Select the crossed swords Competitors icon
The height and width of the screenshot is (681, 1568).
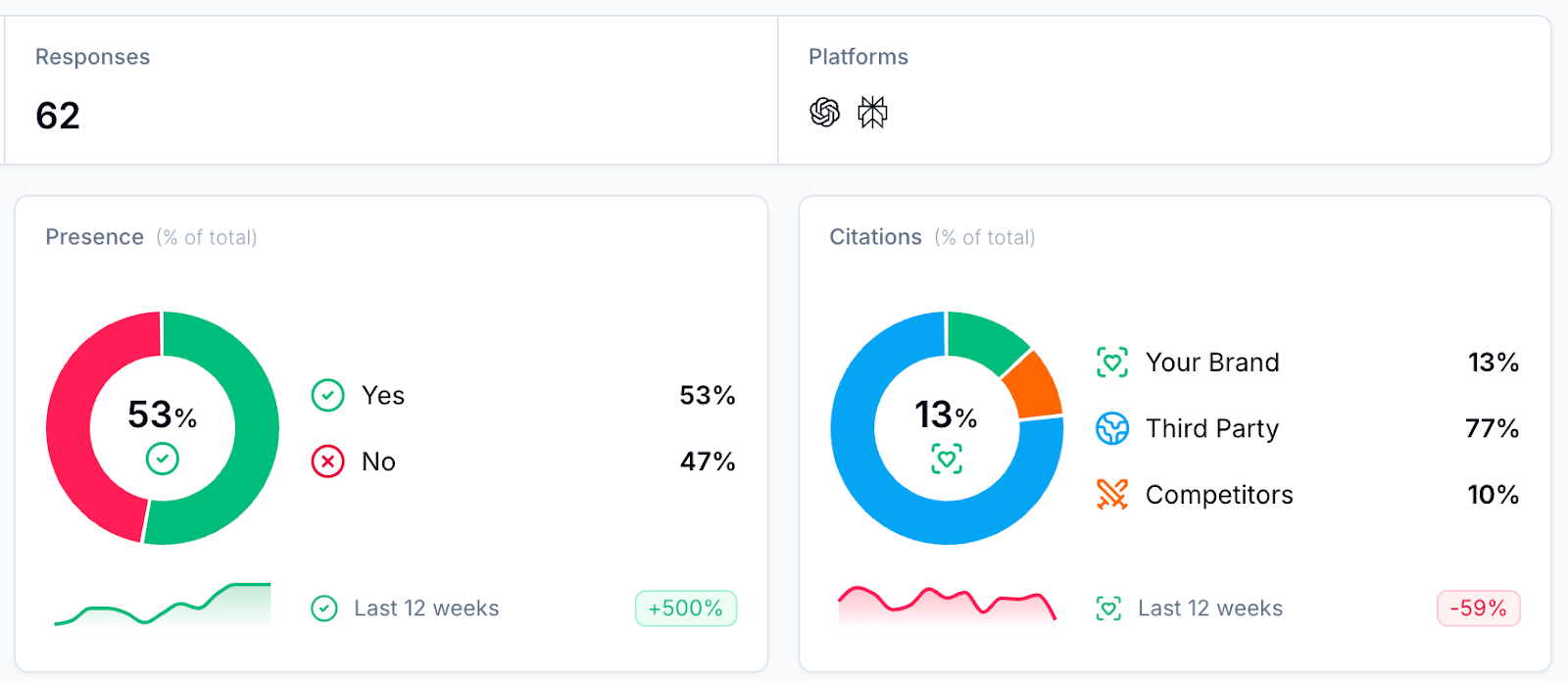click(x=1111, y=495)
